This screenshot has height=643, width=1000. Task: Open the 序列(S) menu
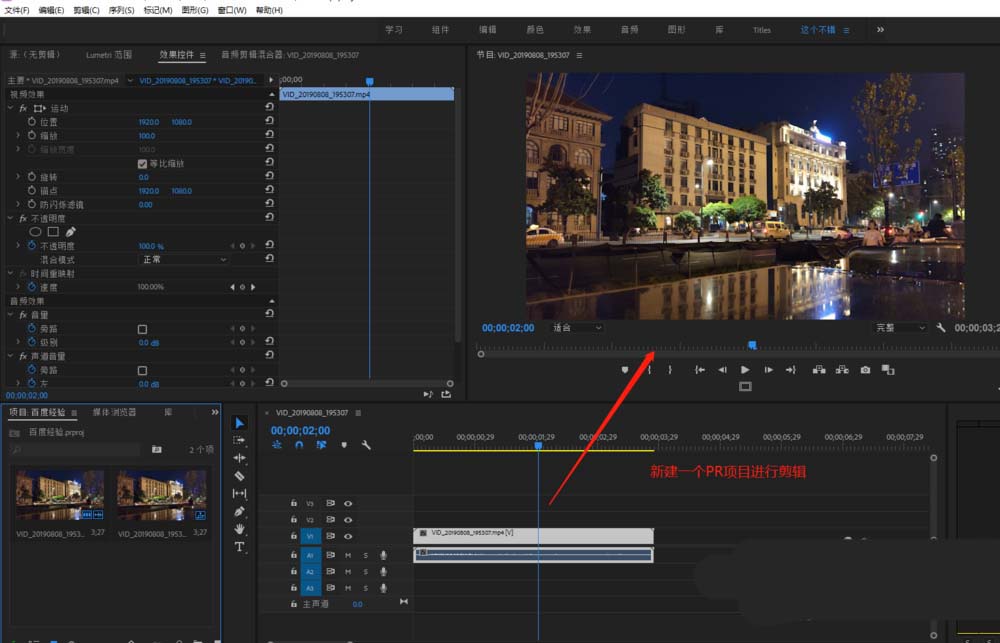point(121,10)
